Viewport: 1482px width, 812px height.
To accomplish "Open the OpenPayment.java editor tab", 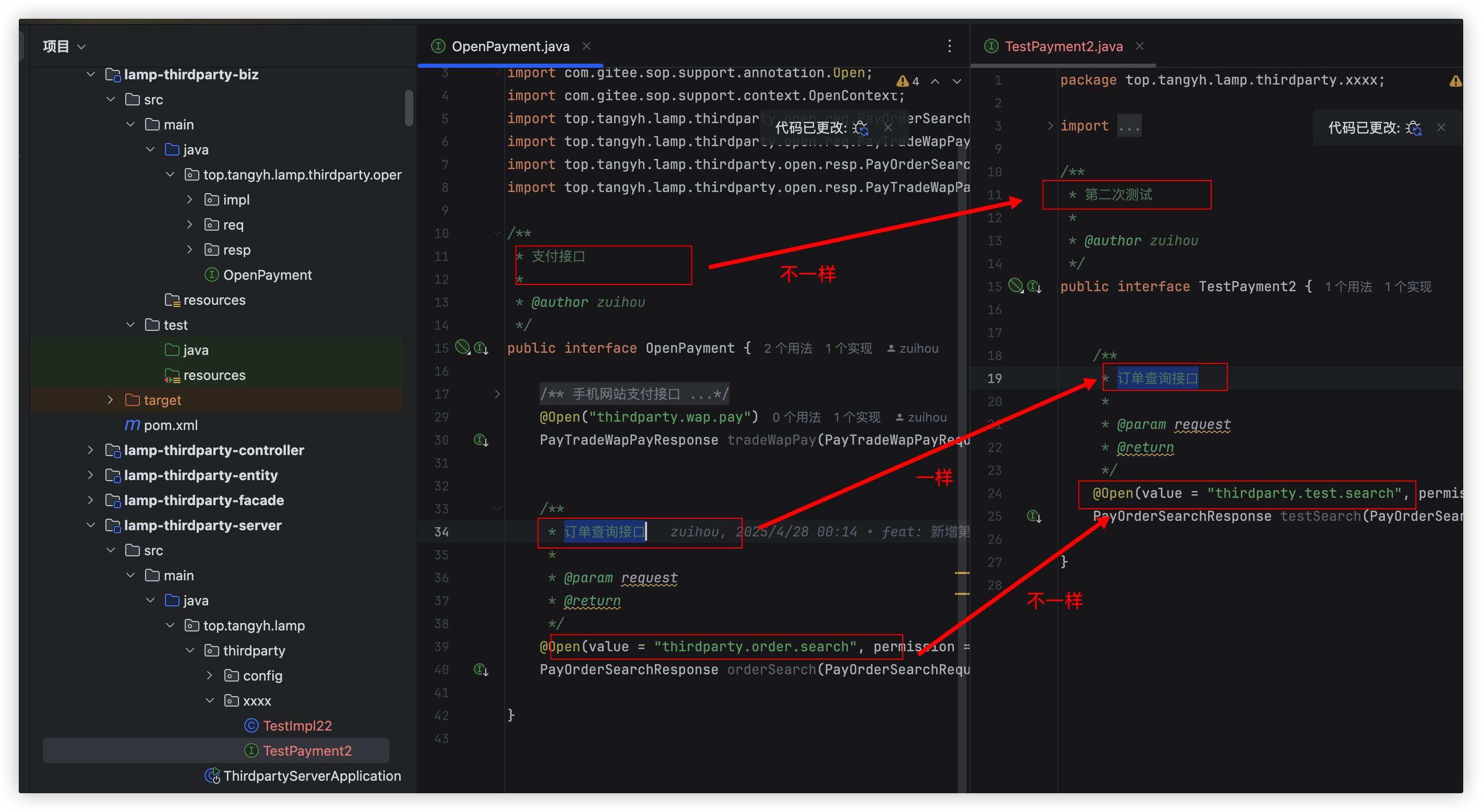I will pyautogui.click(x=510, y=46).
